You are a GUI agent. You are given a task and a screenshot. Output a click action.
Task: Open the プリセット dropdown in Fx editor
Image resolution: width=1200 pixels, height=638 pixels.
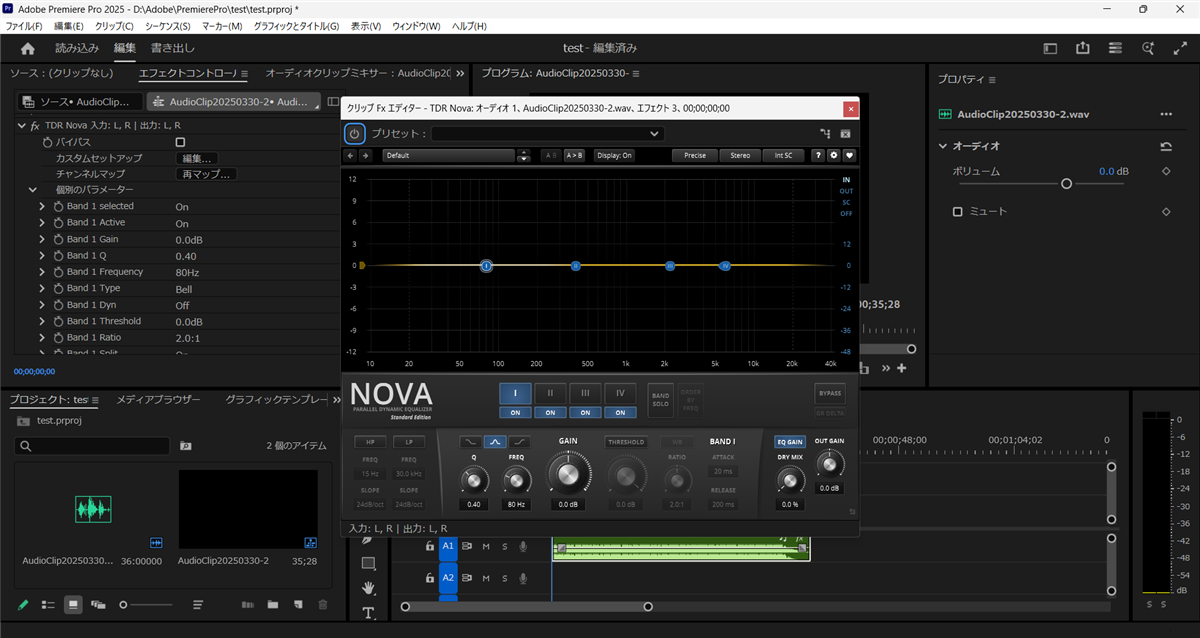pyautogui.click(x=548, y=133)
